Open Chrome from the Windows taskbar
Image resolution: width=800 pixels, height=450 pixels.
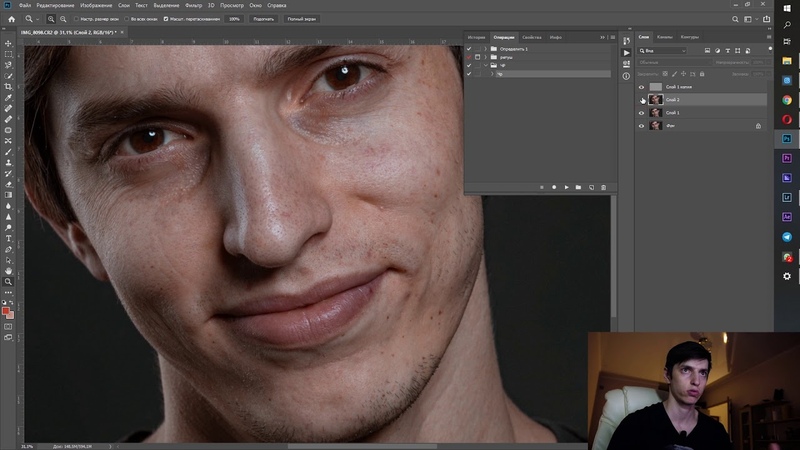787,100
